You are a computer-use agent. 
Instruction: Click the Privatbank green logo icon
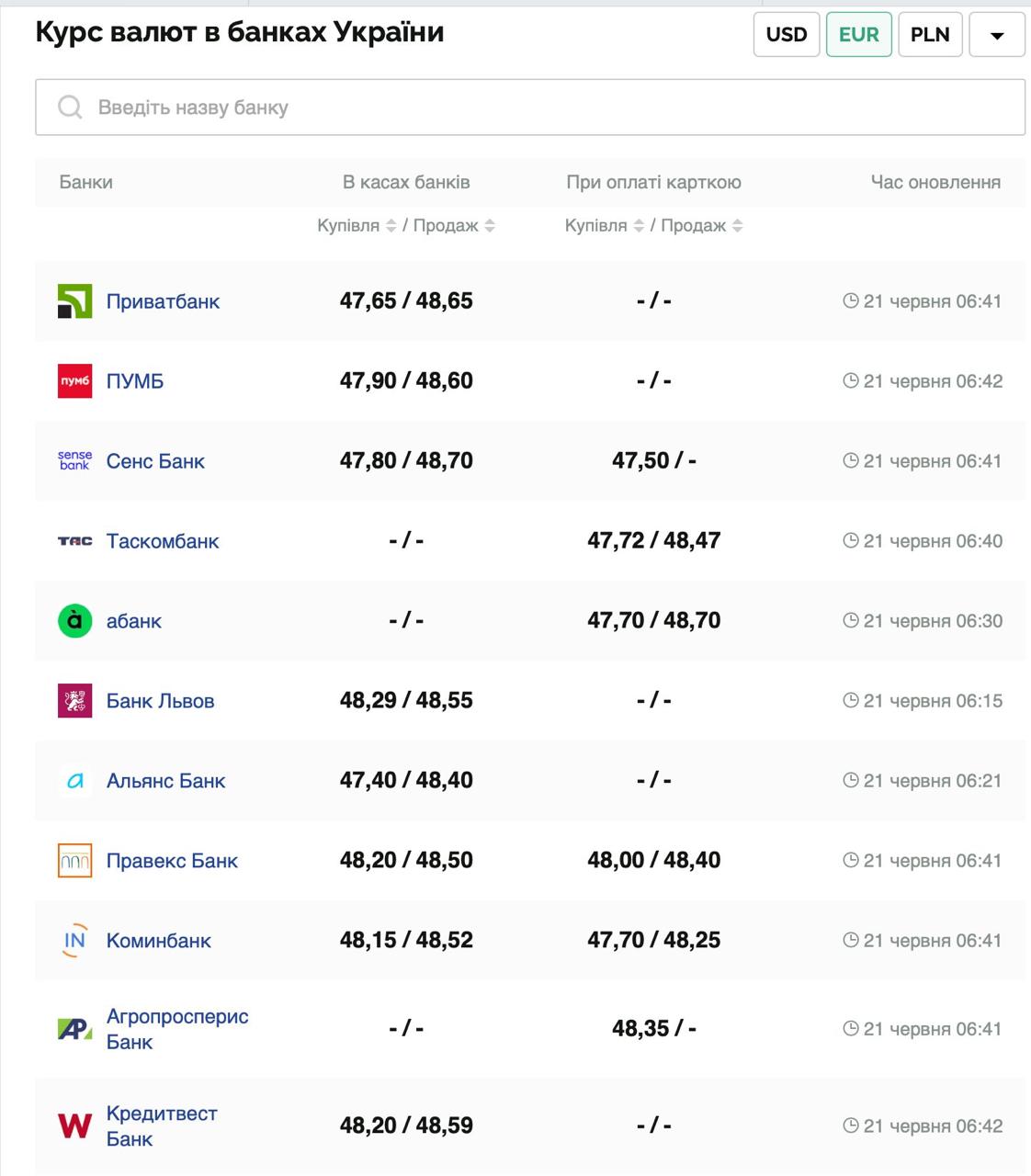point(74,301)
